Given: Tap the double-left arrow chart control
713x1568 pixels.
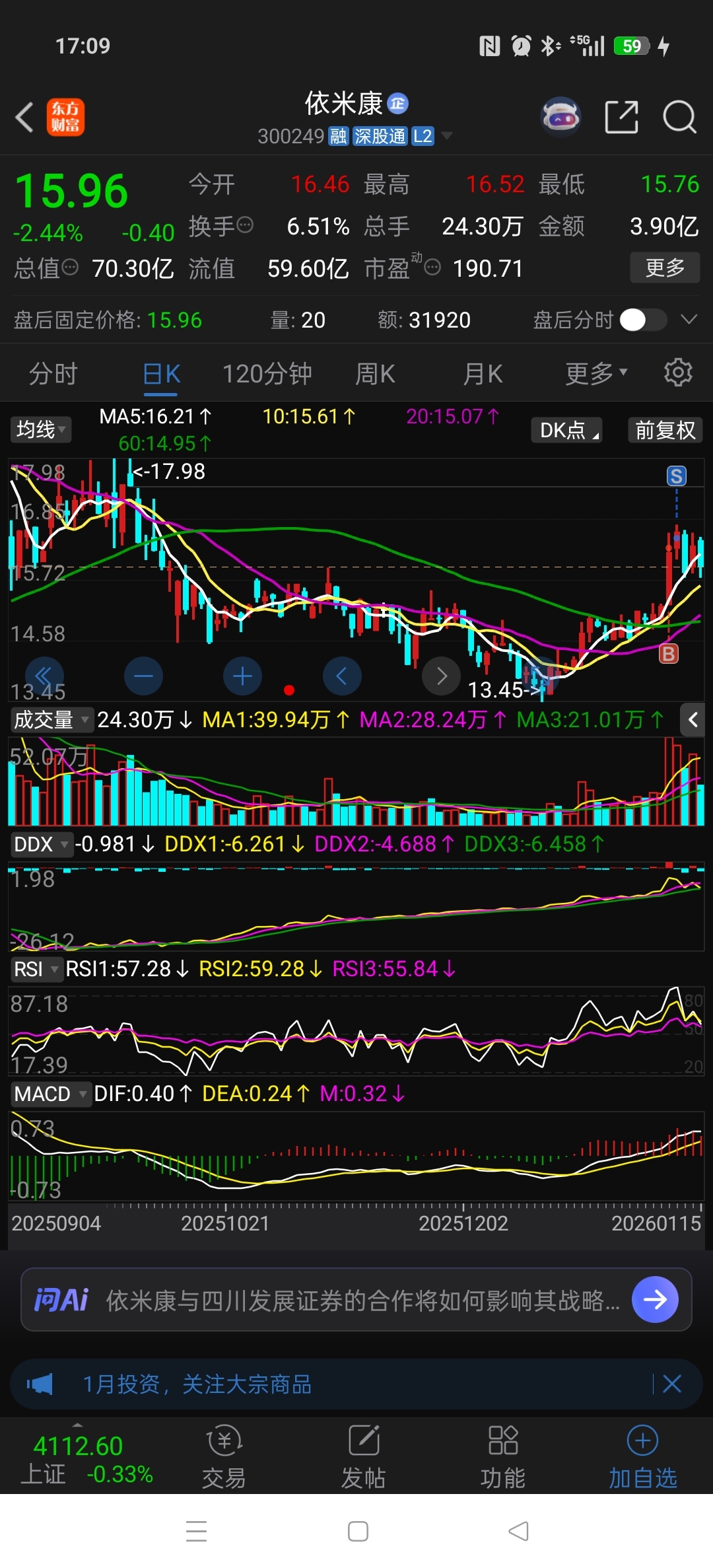Looking at the screenshot, I should click(x=44, y=676).
